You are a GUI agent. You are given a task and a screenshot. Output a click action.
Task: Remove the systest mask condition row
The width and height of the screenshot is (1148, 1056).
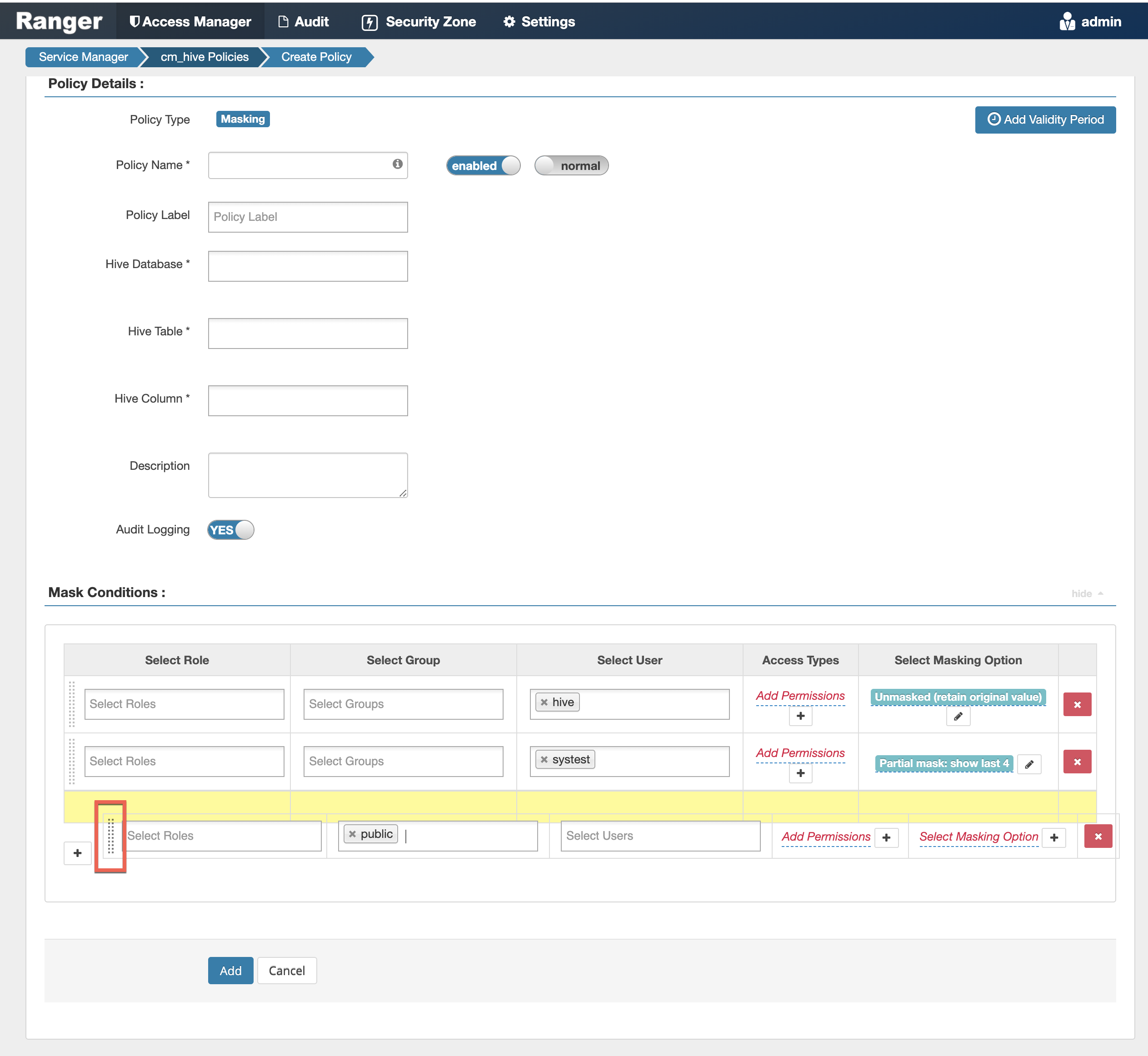(1077, 762)
